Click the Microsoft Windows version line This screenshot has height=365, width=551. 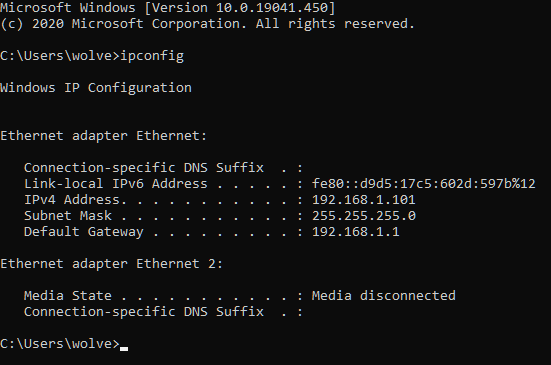[x=168, y=8]
